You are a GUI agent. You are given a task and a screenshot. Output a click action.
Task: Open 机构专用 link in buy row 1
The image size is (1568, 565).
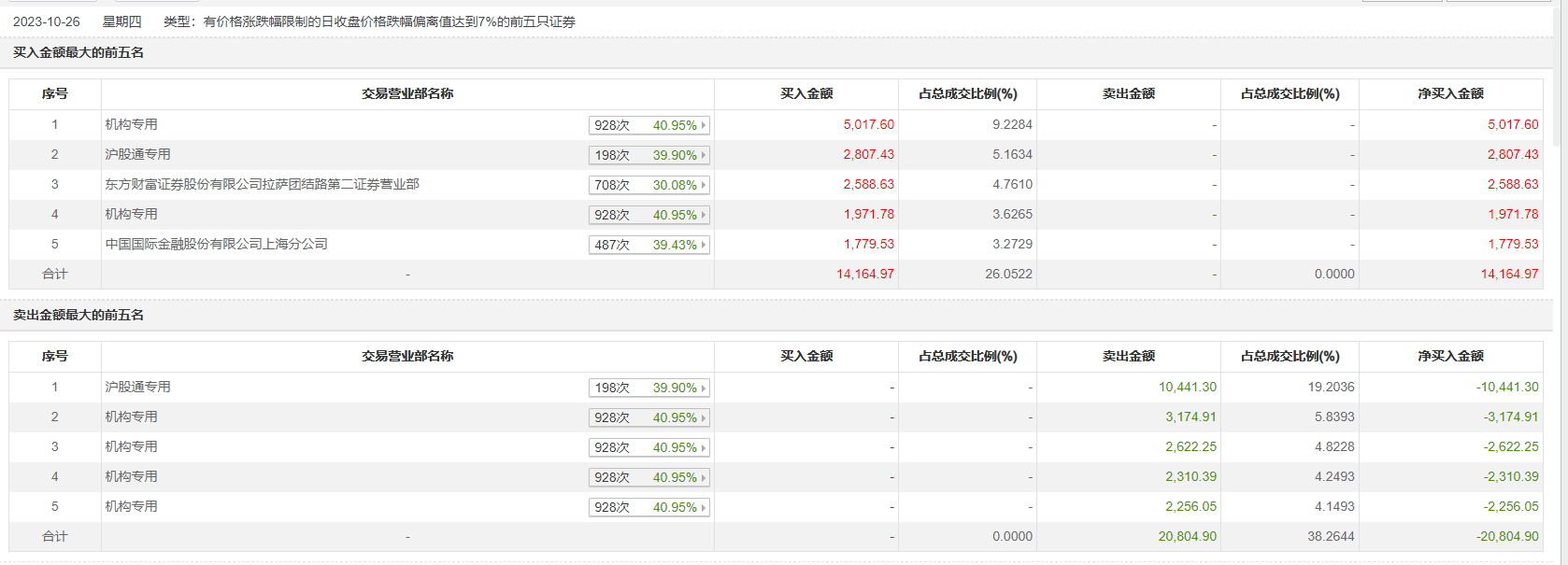click(131, 125)
